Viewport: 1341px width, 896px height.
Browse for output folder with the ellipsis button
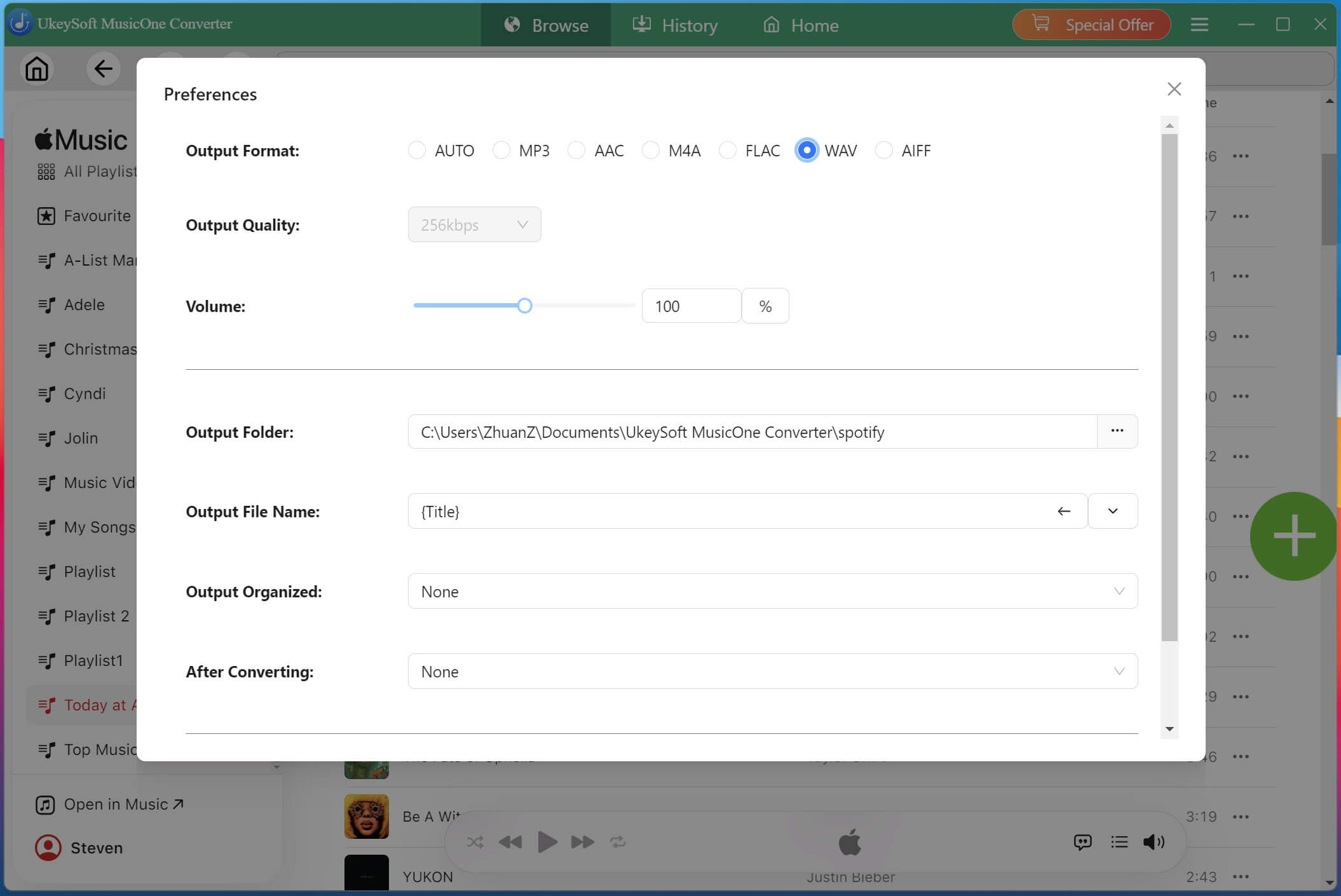[x=1117, y=431]
